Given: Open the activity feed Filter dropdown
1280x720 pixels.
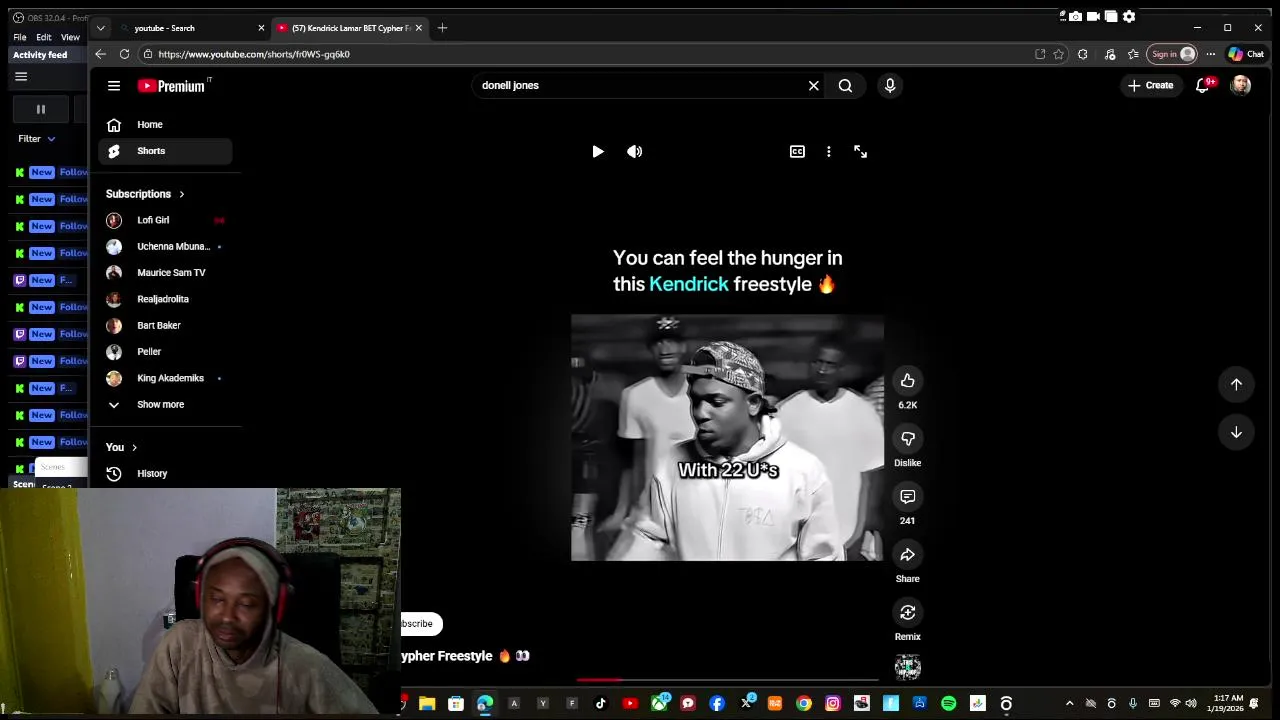Looking at the screenshot, I should pos(37,139).
